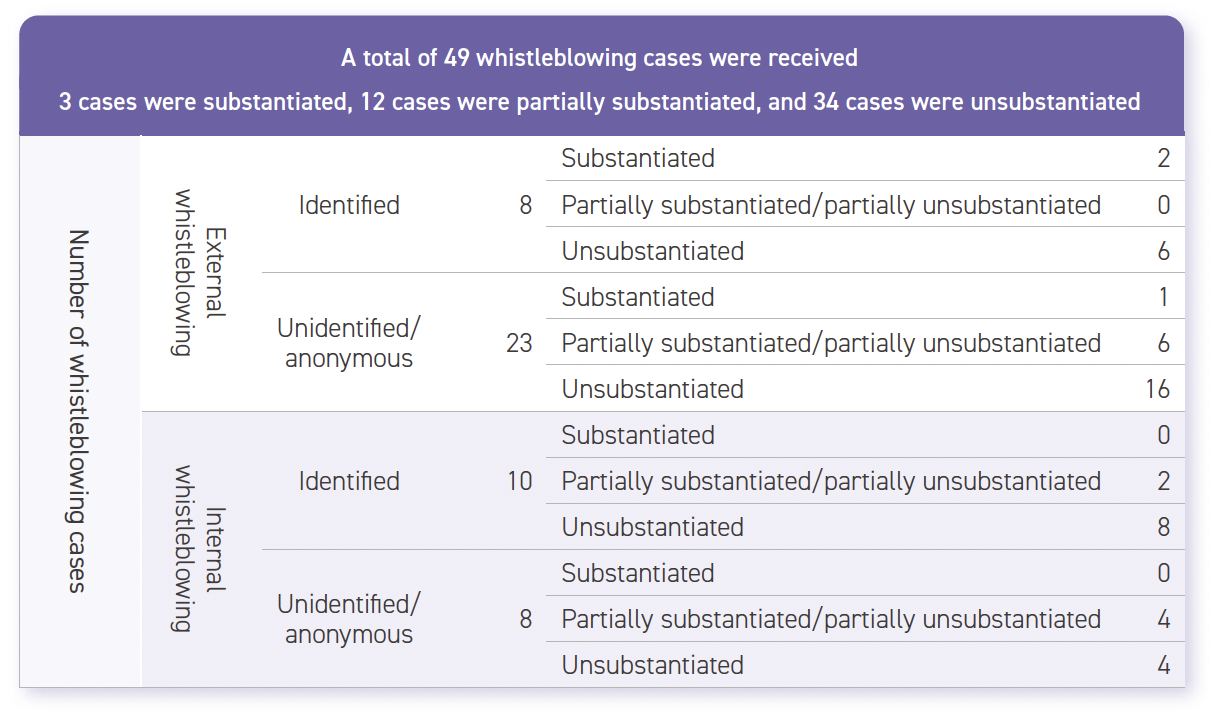Click header text listing substantiated case counts
Viewport: 1210px width, 714px height.
pos(599,101)
